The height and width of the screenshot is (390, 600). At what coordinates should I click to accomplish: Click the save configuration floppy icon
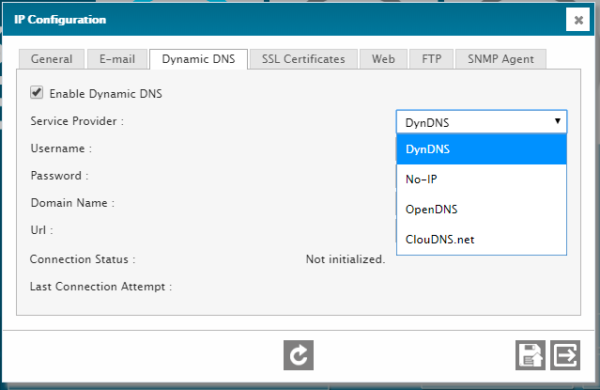530,355
